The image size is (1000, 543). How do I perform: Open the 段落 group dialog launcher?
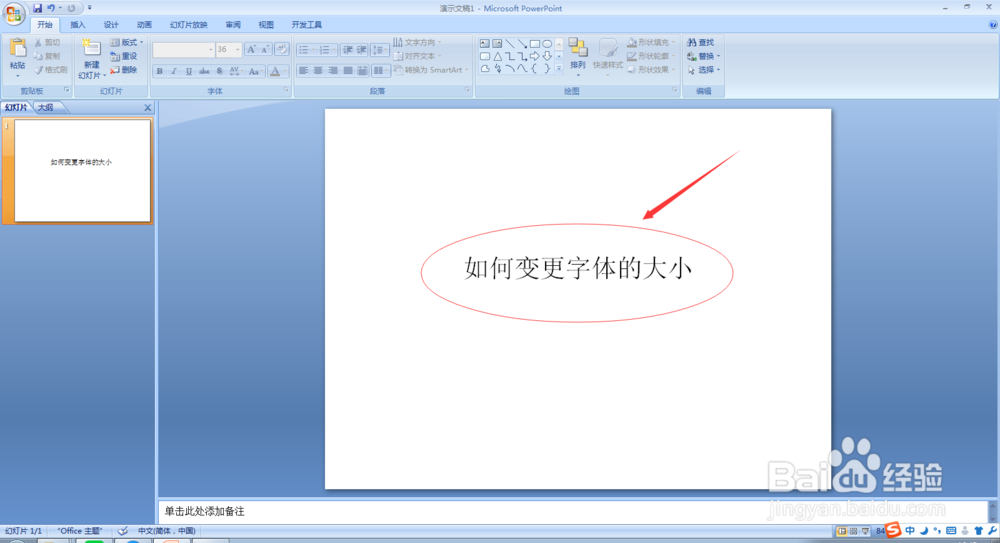(467, 91)
